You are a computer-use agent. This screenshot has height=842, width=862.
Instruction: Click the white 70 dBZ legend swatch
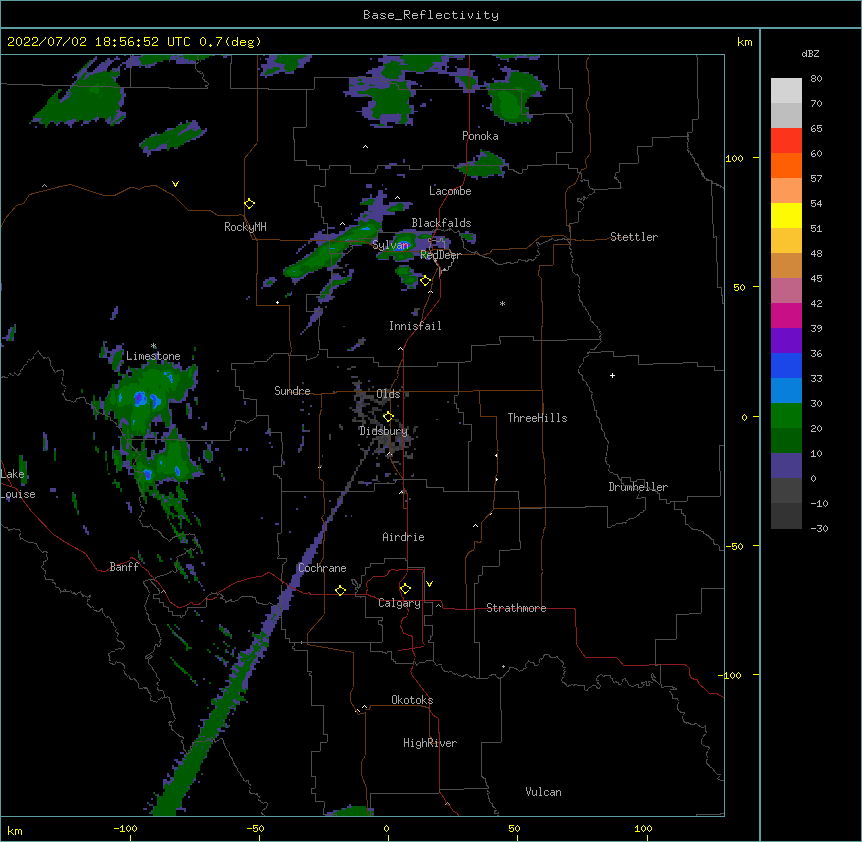[786, 91]
